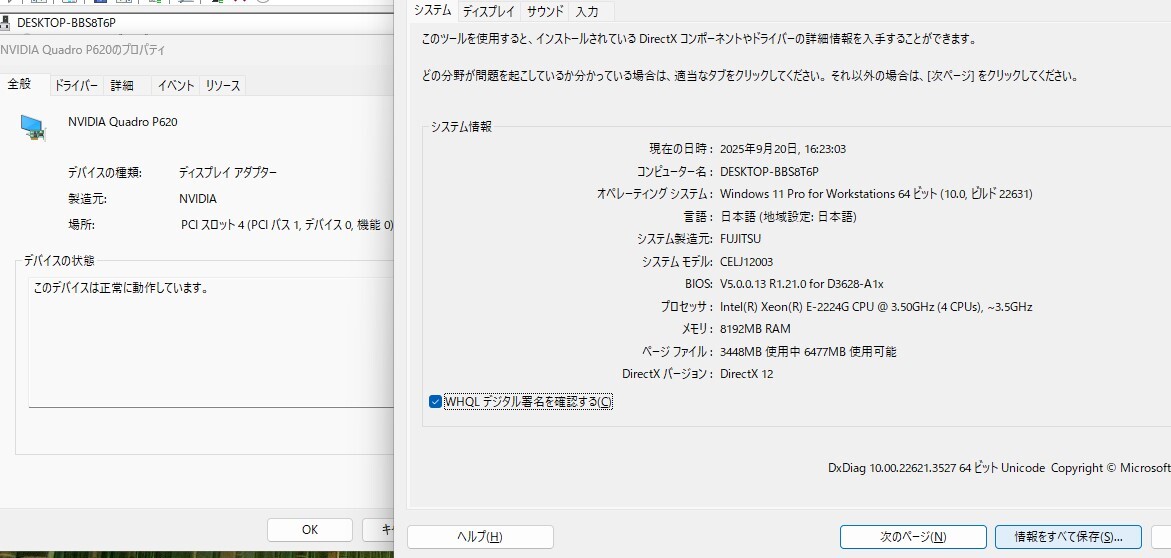Click computer name value DESKTOP-BBS8T6P in DxDiag
The image size is (1171, 558).
click(769, 172)
